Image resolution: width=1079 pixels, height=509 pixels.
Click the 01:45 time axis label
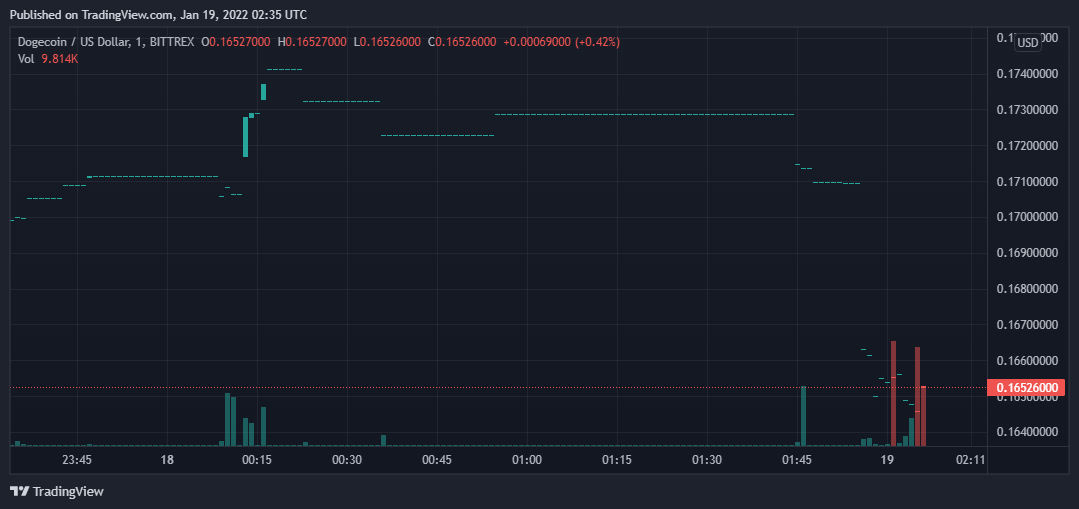[x=797, y=460]
